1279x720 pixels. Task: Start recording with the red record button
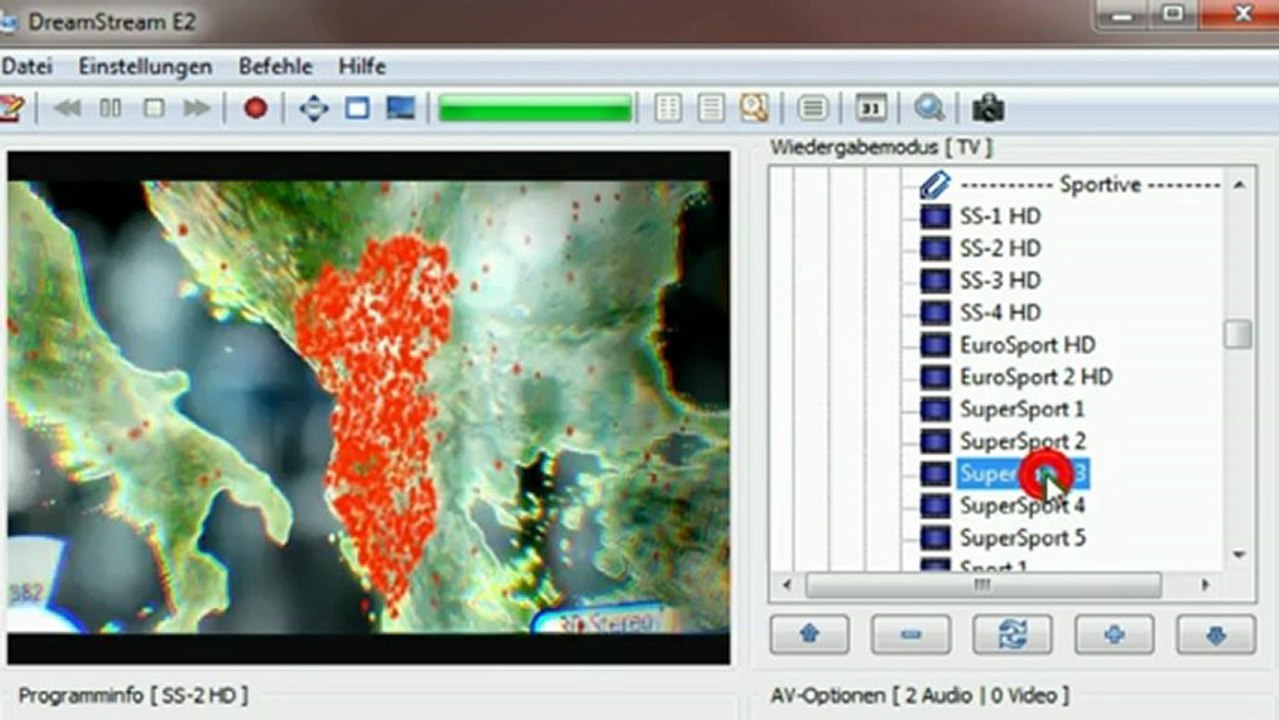coord(256,108)
